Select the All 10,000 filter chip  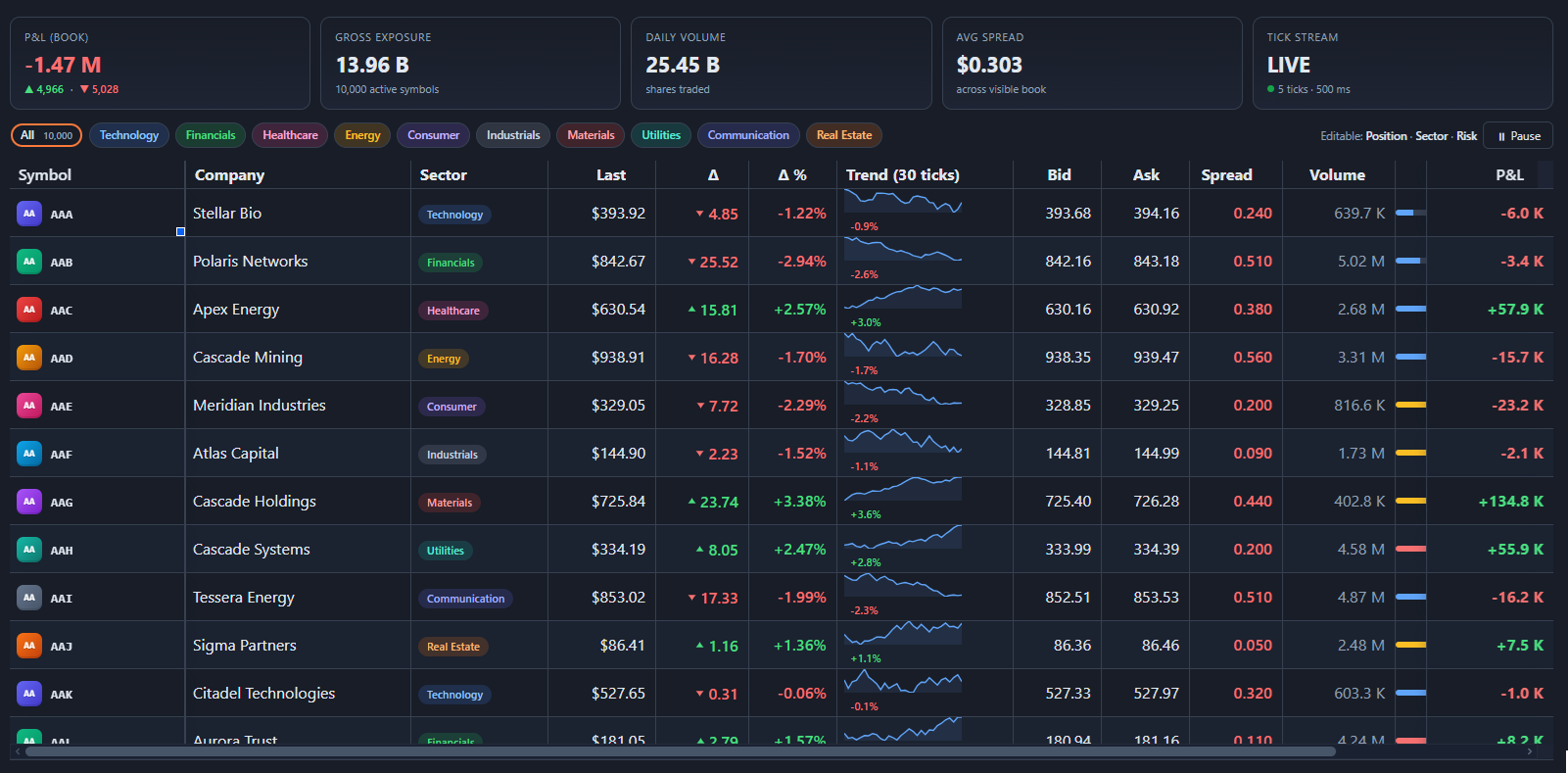[46, 135]
